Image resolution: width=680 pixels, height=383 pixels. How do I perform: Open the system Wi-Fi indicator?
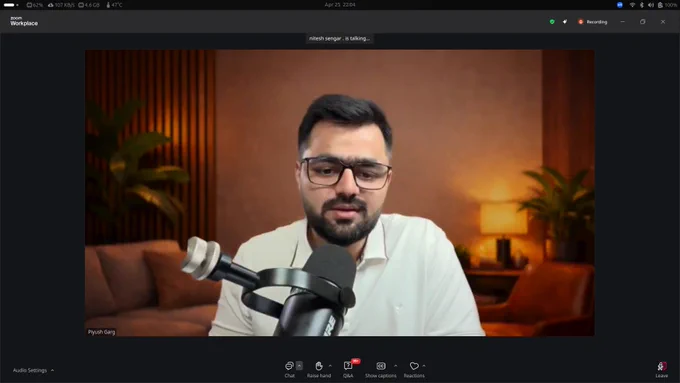(632, 5)
